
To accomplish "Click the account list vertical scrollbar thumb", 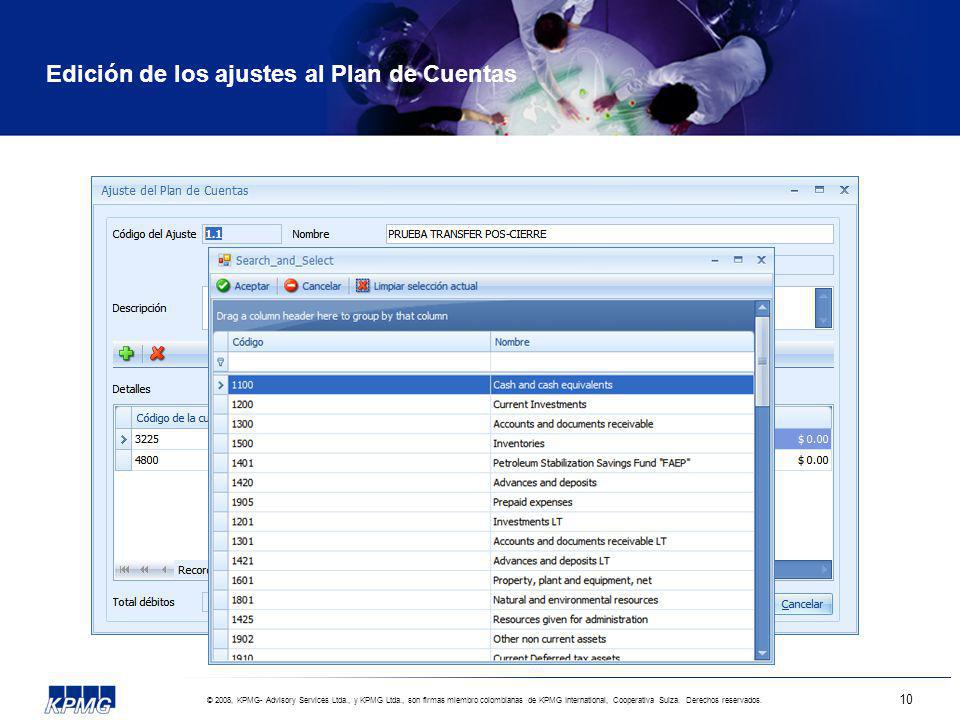I will tap(762, 361).
